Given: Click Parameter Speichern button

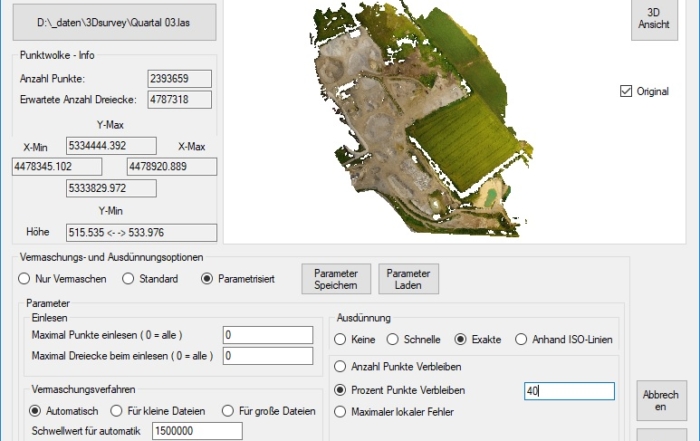Looking at the screenshot, I should (x=335, y=278).
